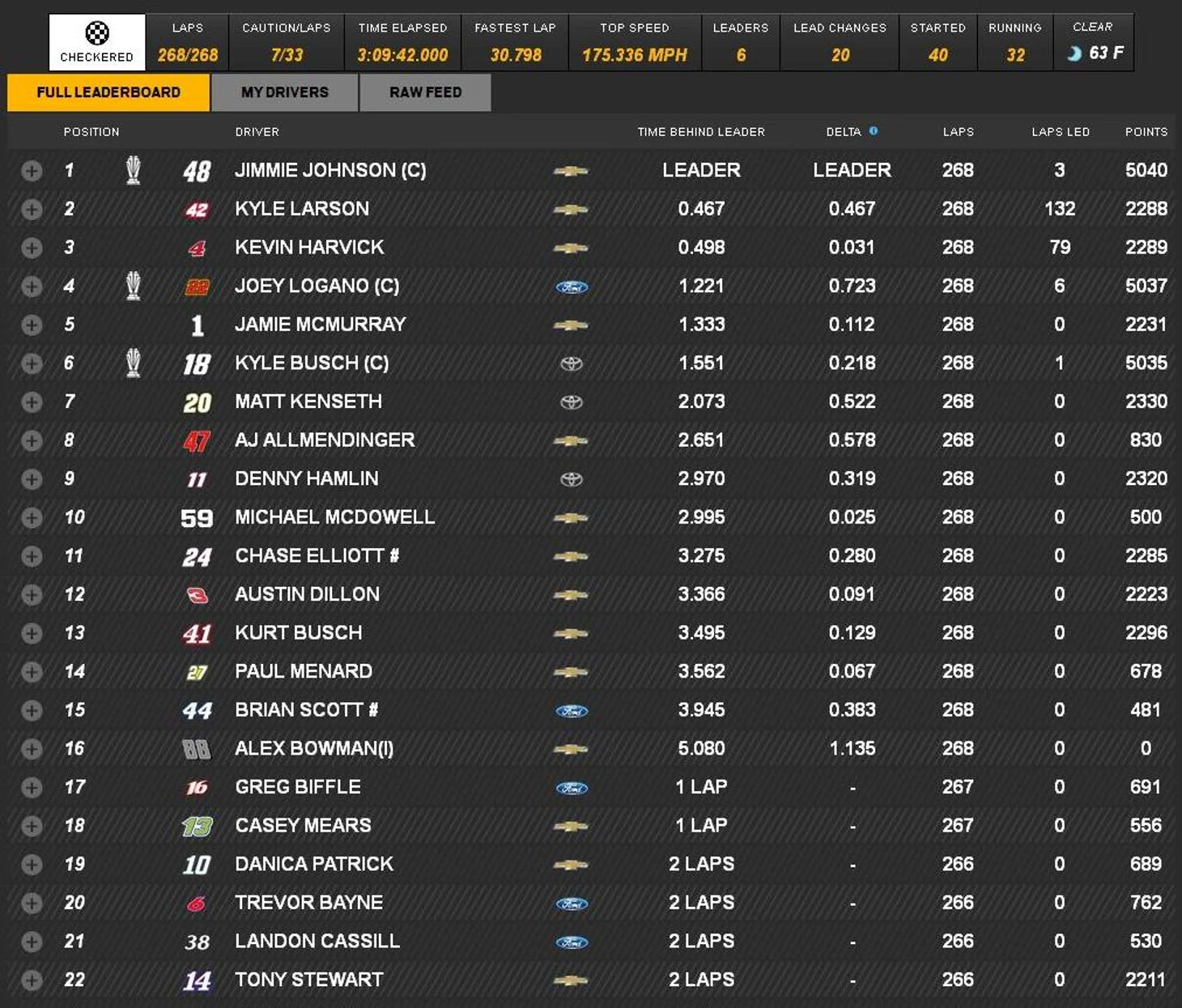
Task: Expand Tony Stewart's row details
Action: pos(32,980)
